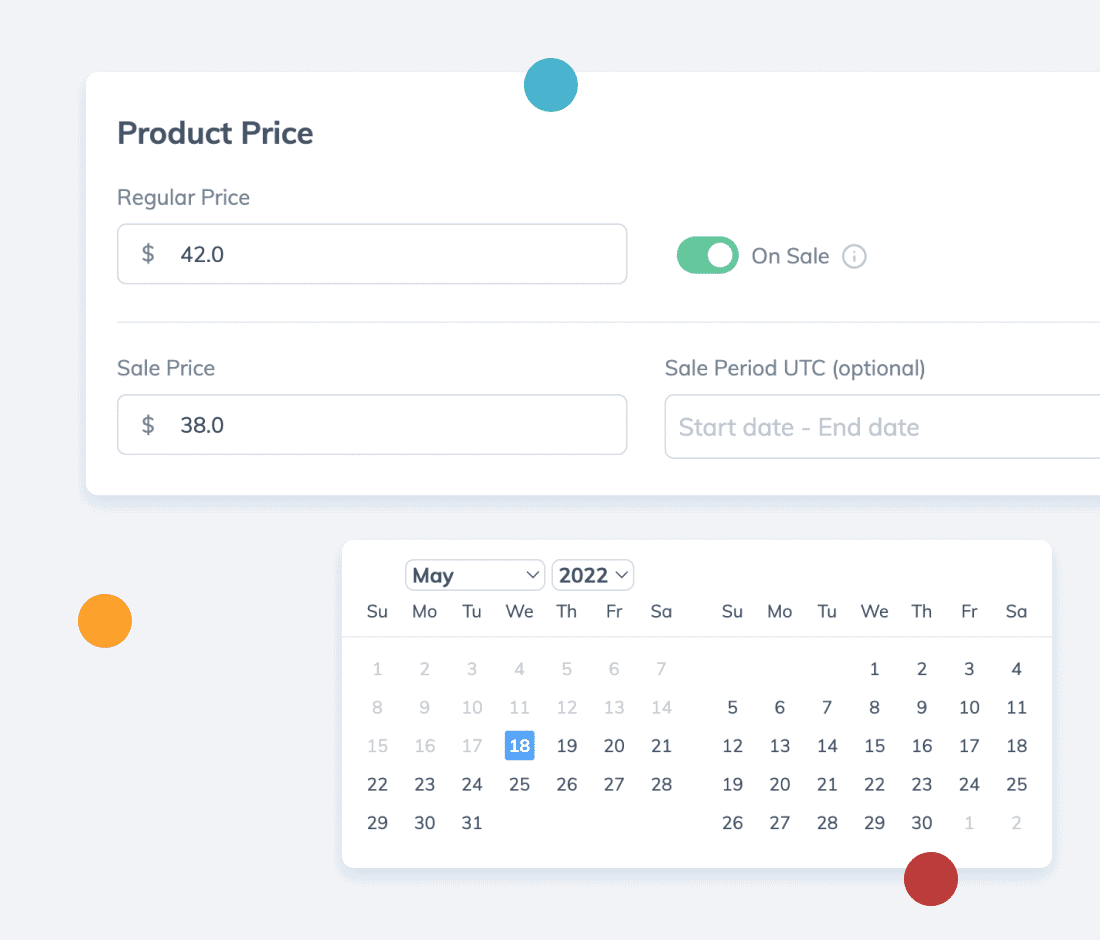
Task: Pick date 25 in May calendar
Action: (x=519, y=784)
